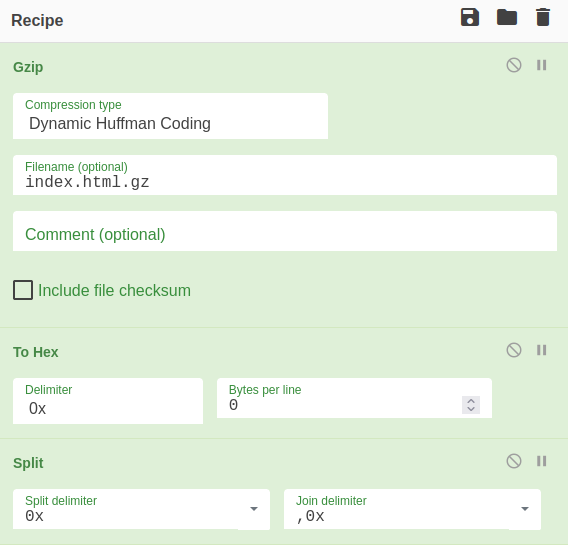568x547 pixels.
Task: Disable the Gzip operation
Action: click(514, 65)
